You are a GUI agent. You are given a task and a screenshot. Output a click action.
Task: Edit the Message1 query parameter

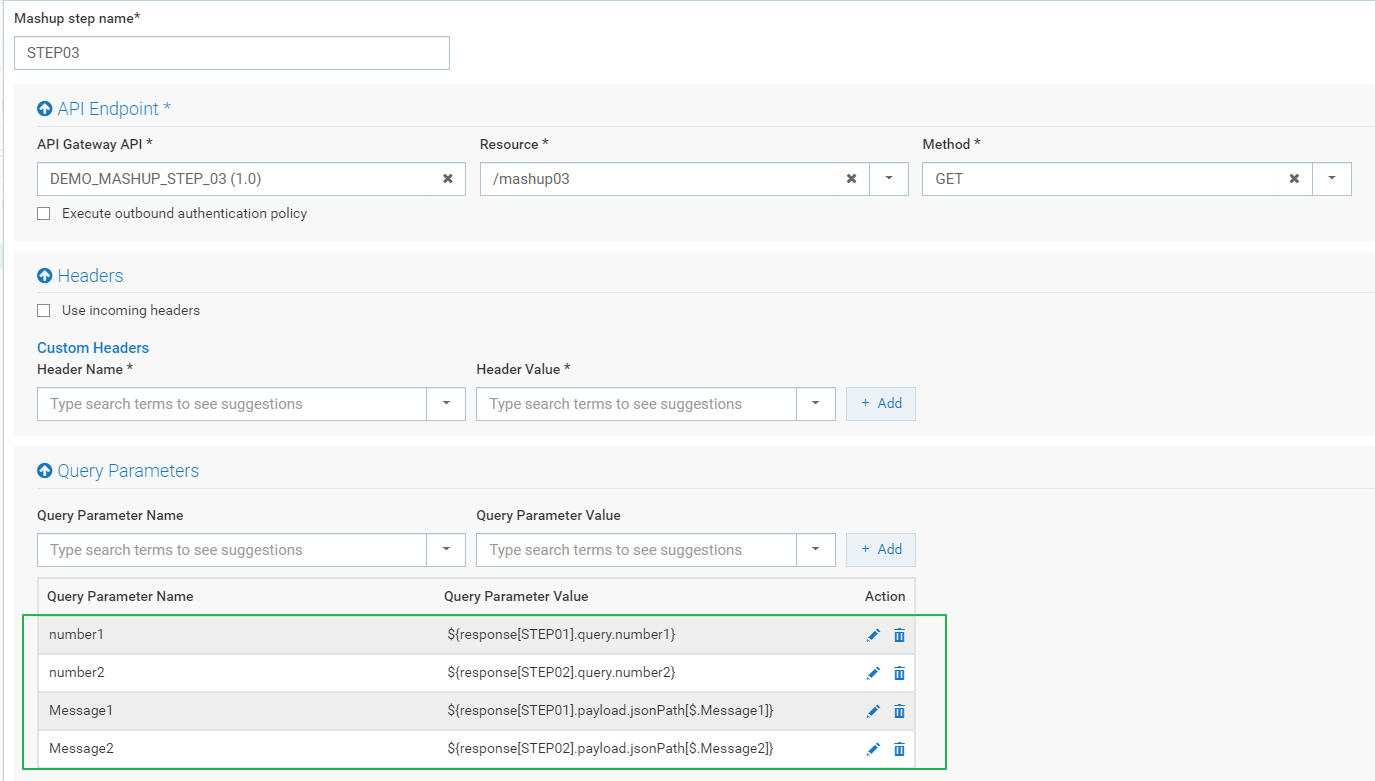coord(873,711)
